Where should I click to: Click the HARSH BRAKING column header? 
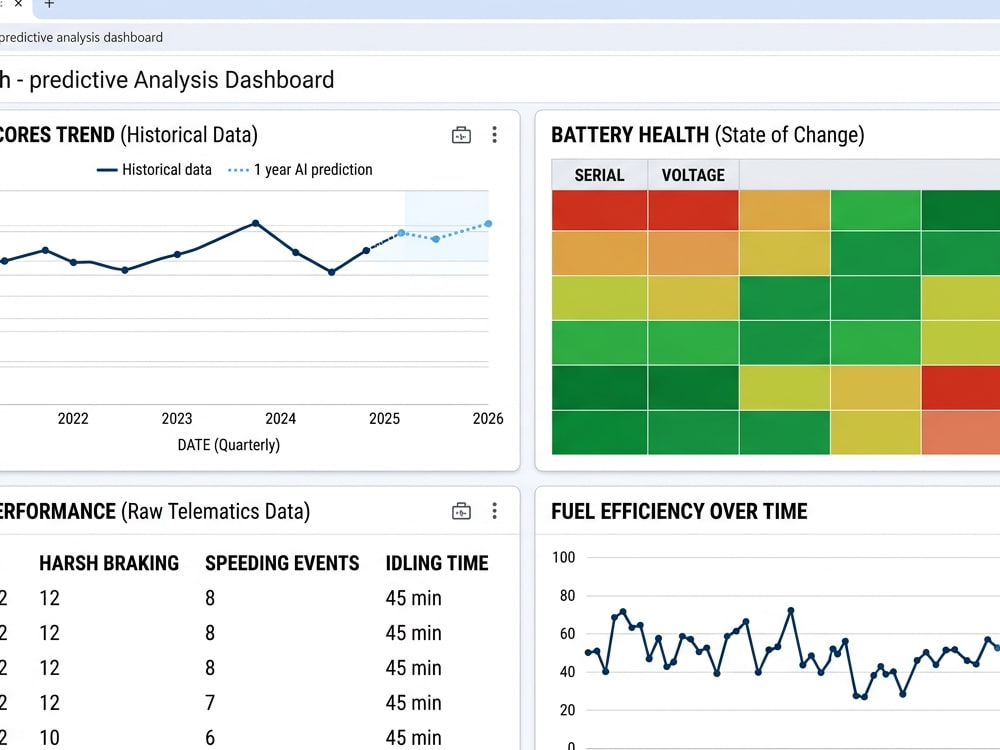point(109,563)
